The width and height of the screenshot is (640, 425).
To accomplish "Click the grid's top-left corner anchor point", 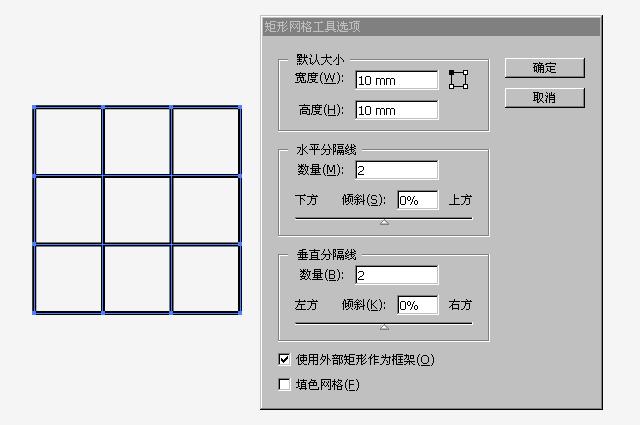I will click(34, 107).
